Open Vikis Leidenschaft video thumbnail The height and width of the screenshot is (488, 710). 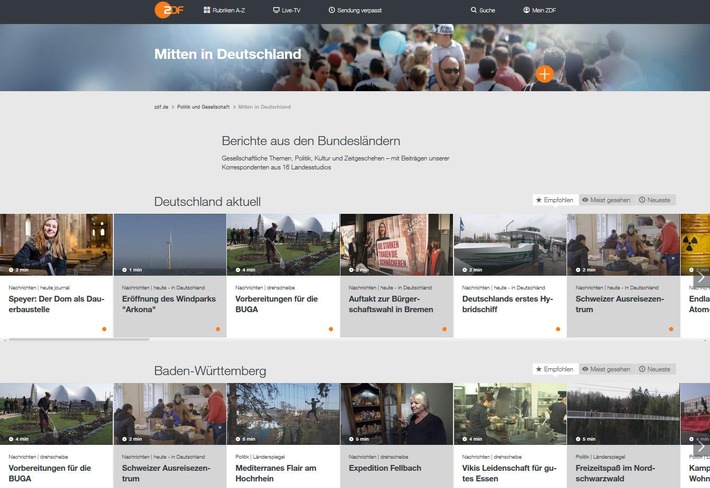[x=510, y=414]
